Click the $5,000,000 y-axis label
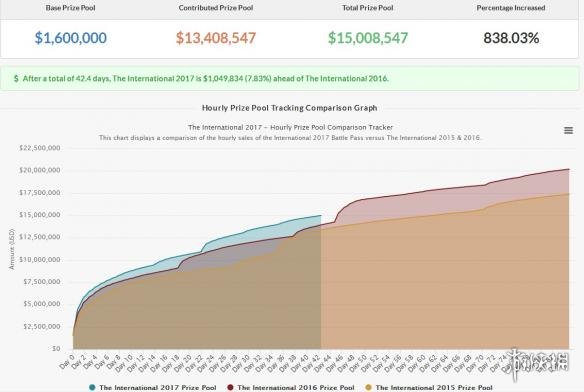The image size is (584, 392). click(x=42, y=304)
